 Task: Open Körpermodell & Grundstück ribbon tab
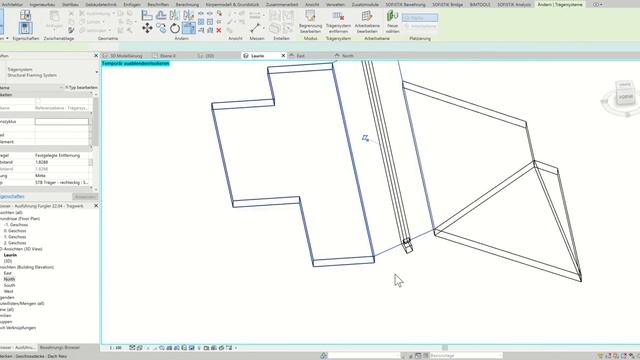pos(232,4)
